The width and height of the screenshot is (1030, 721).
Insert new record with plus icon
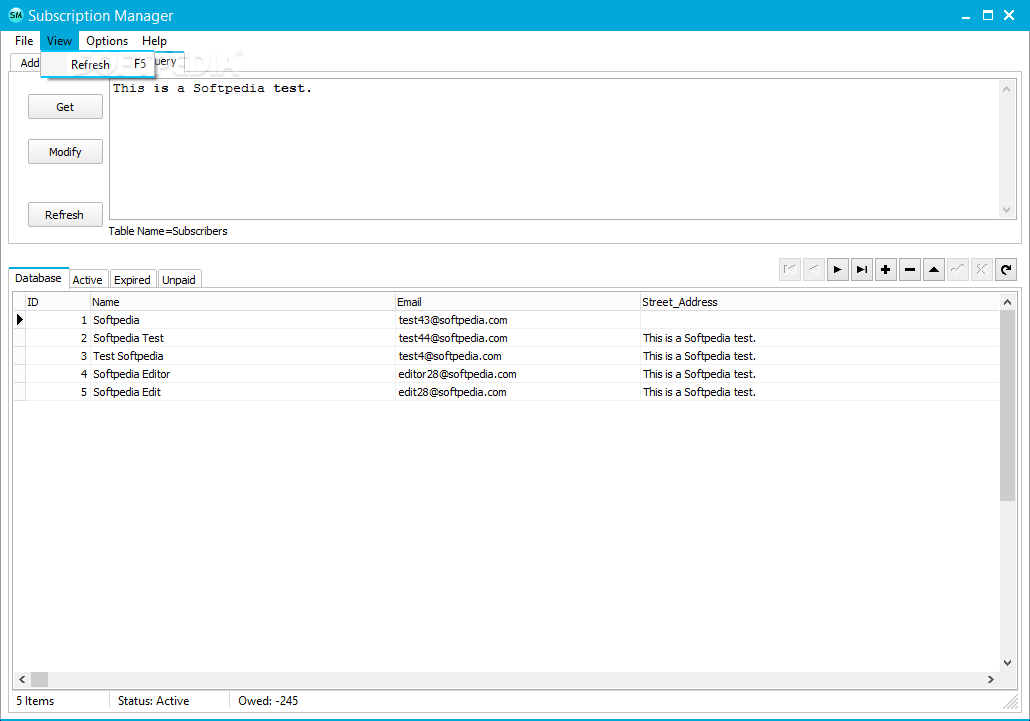tap(885, 269)
